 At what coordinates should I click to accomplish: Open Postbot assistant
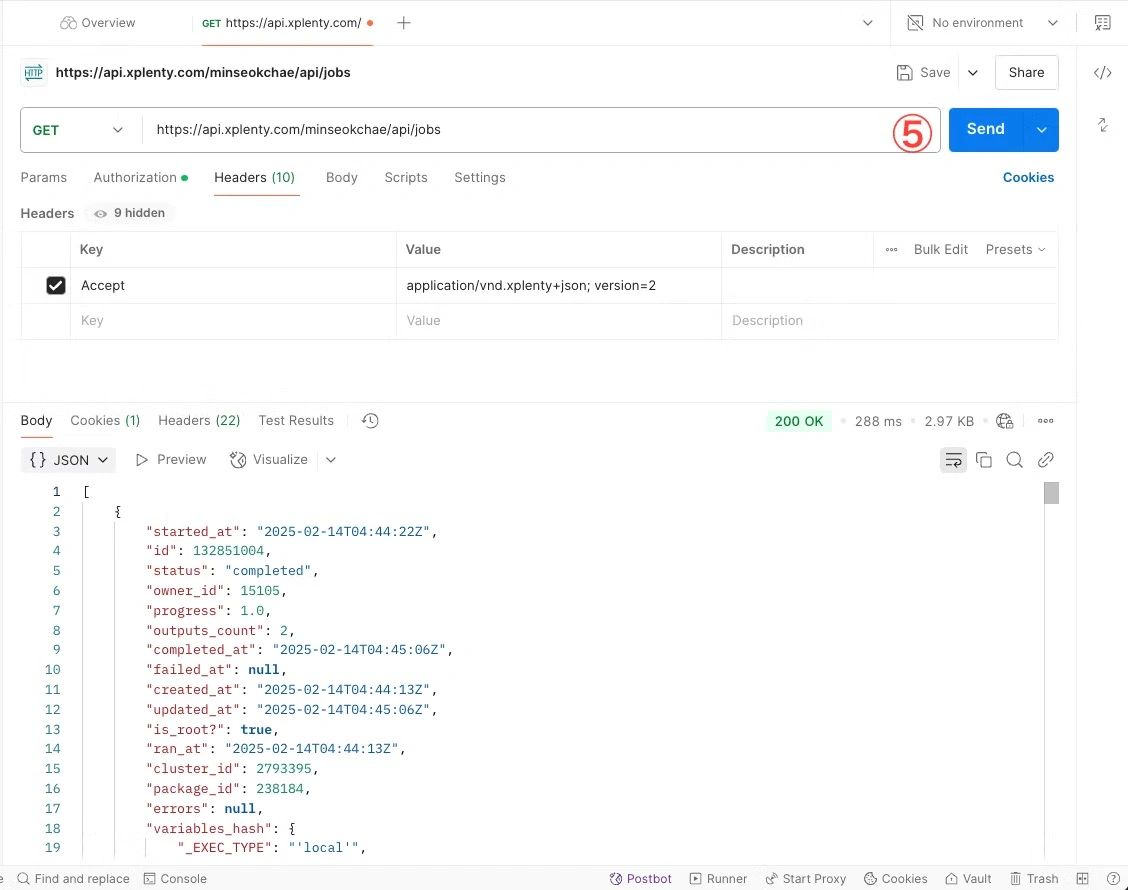tap(640, 878)
